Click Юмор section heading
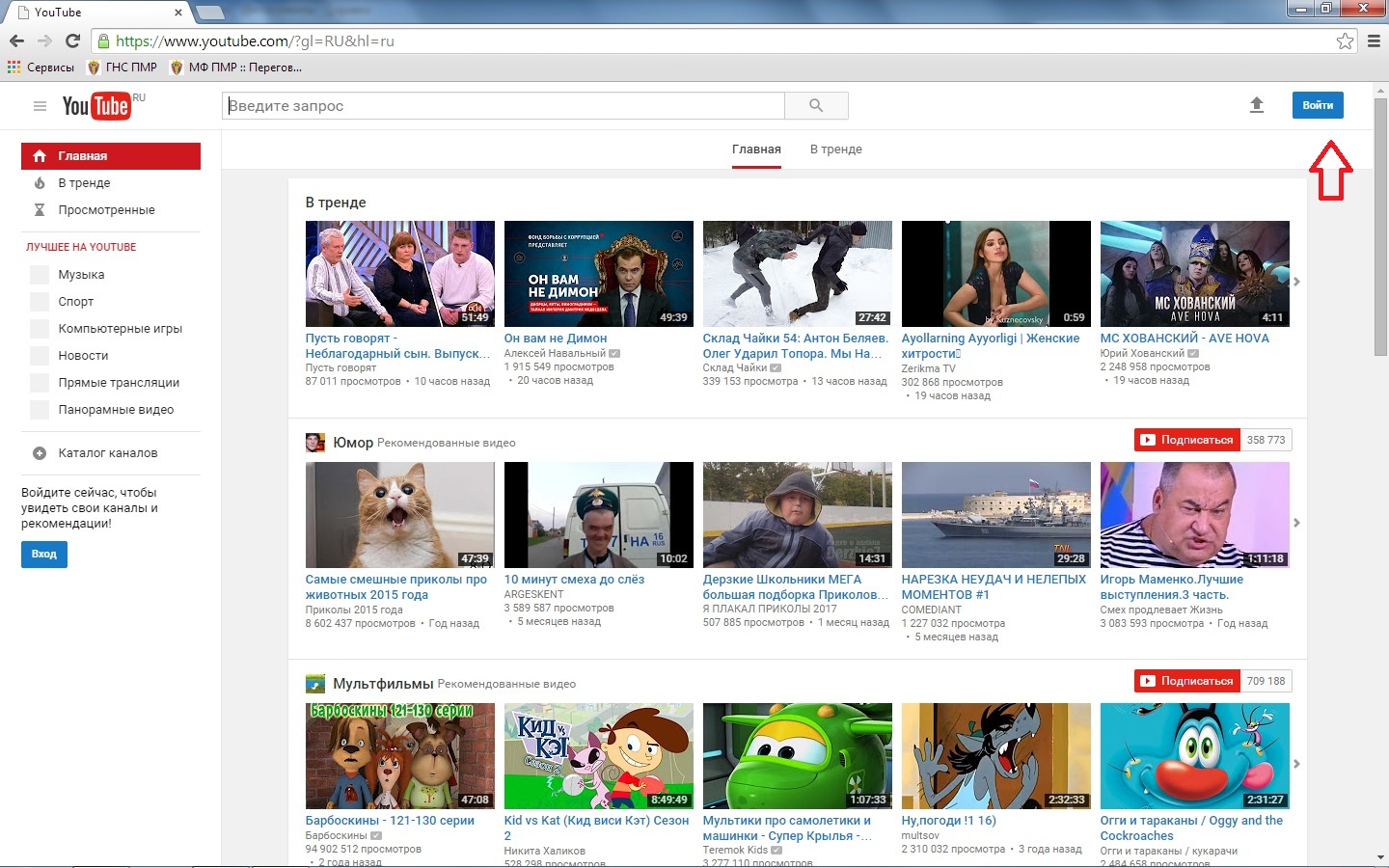 point(353,443)
